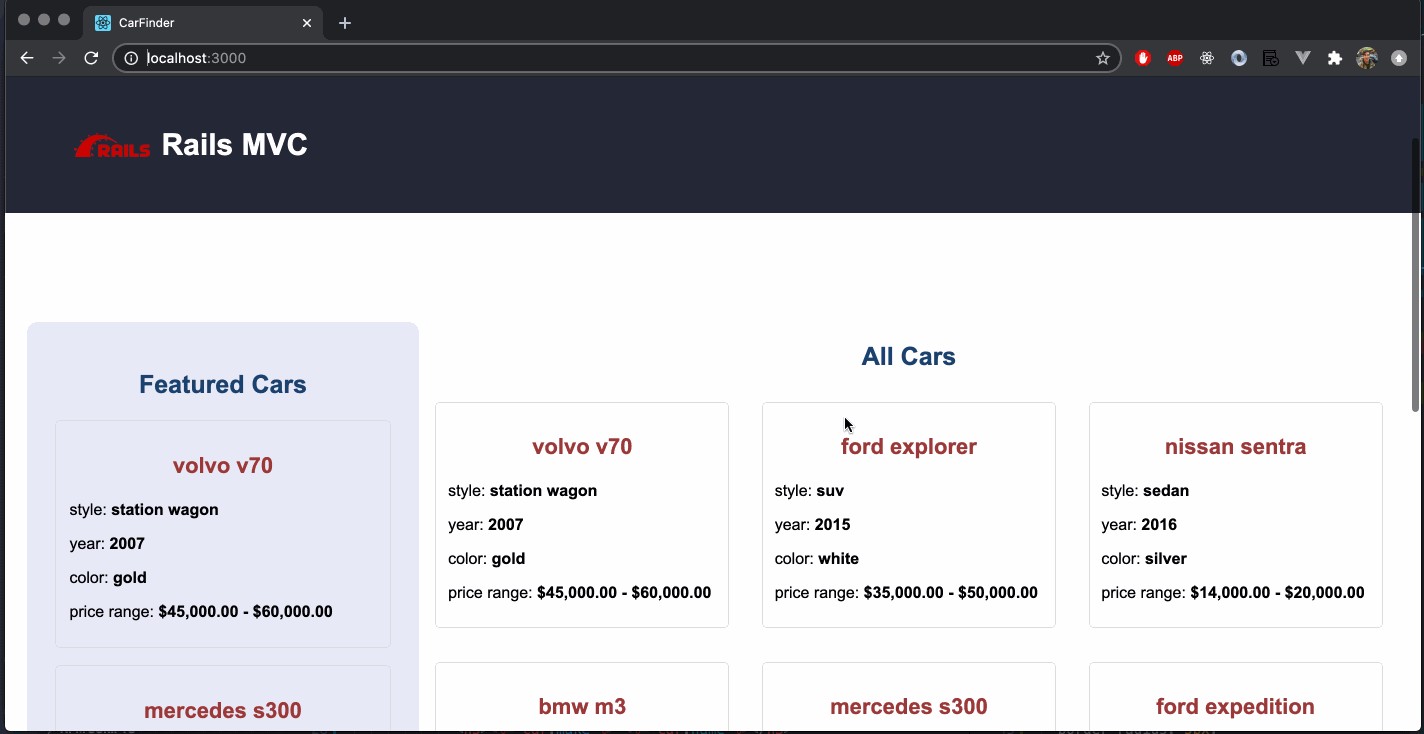This screenshot has height=734, width=1424.
Task: Click All Cars volvo price range text
Action: (x=580, y=593)
